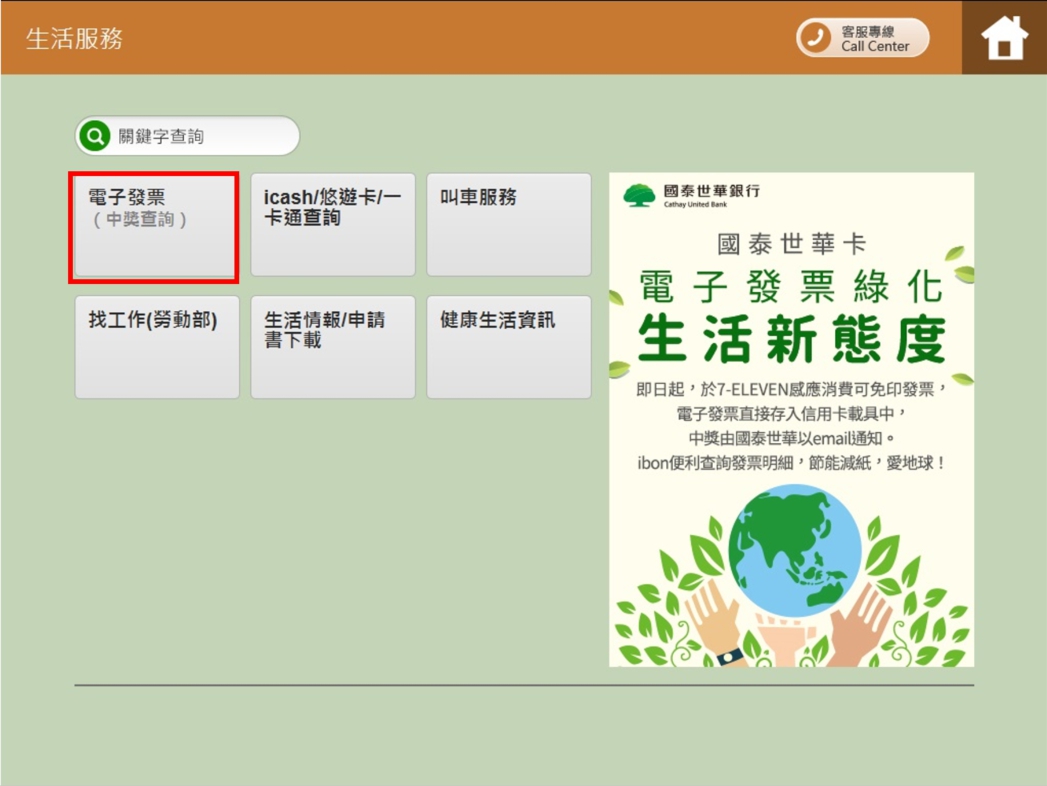Select the Cathay United Bank tree logo
This screenshot has height=786, width=1047.
[637, 194]
